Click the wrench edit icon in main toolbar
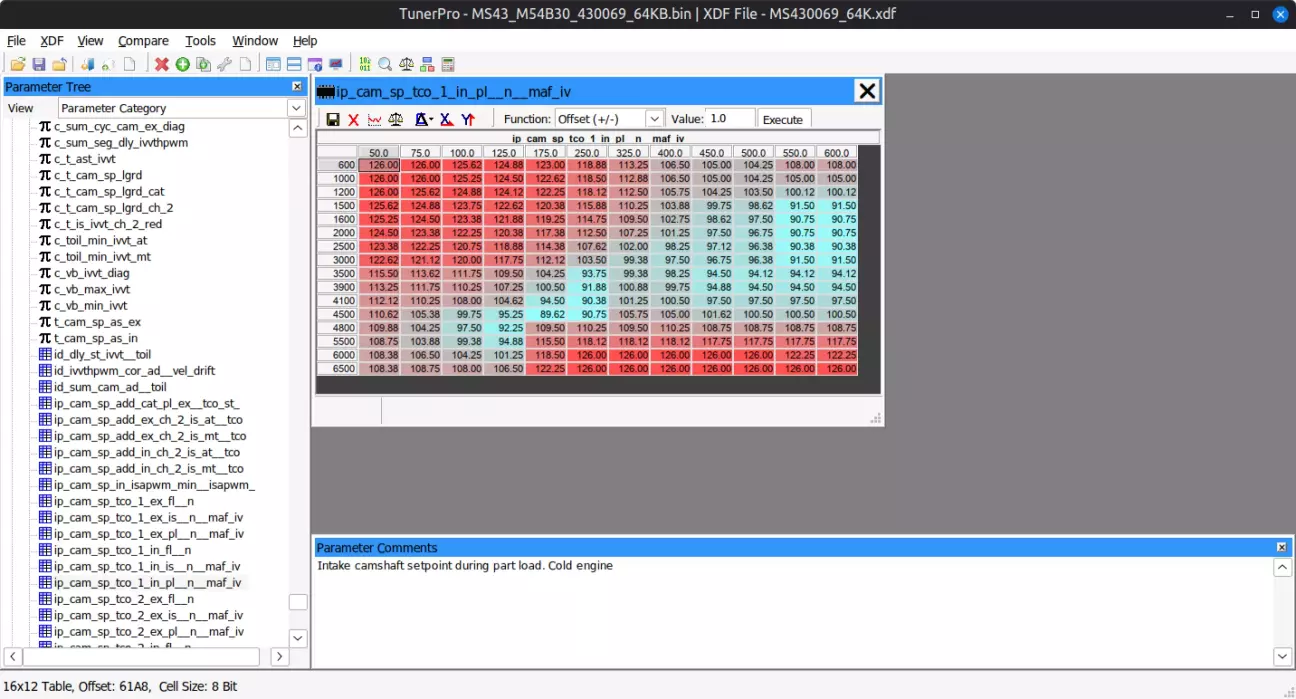The image size is (1296, 699). click(x=225, y=65)
